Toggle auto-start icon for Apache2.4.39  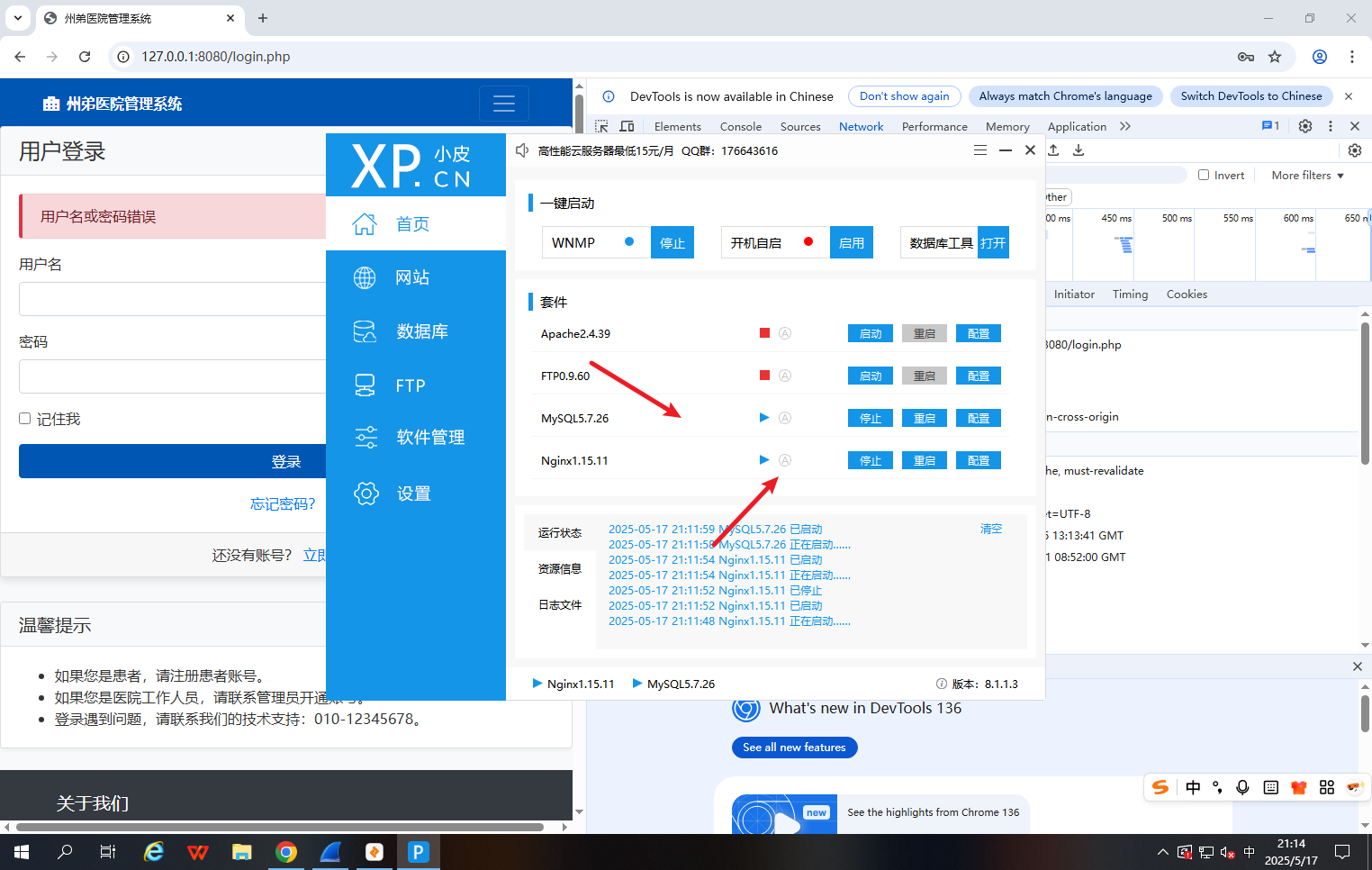pyautogui.click(x=785, y=333)
